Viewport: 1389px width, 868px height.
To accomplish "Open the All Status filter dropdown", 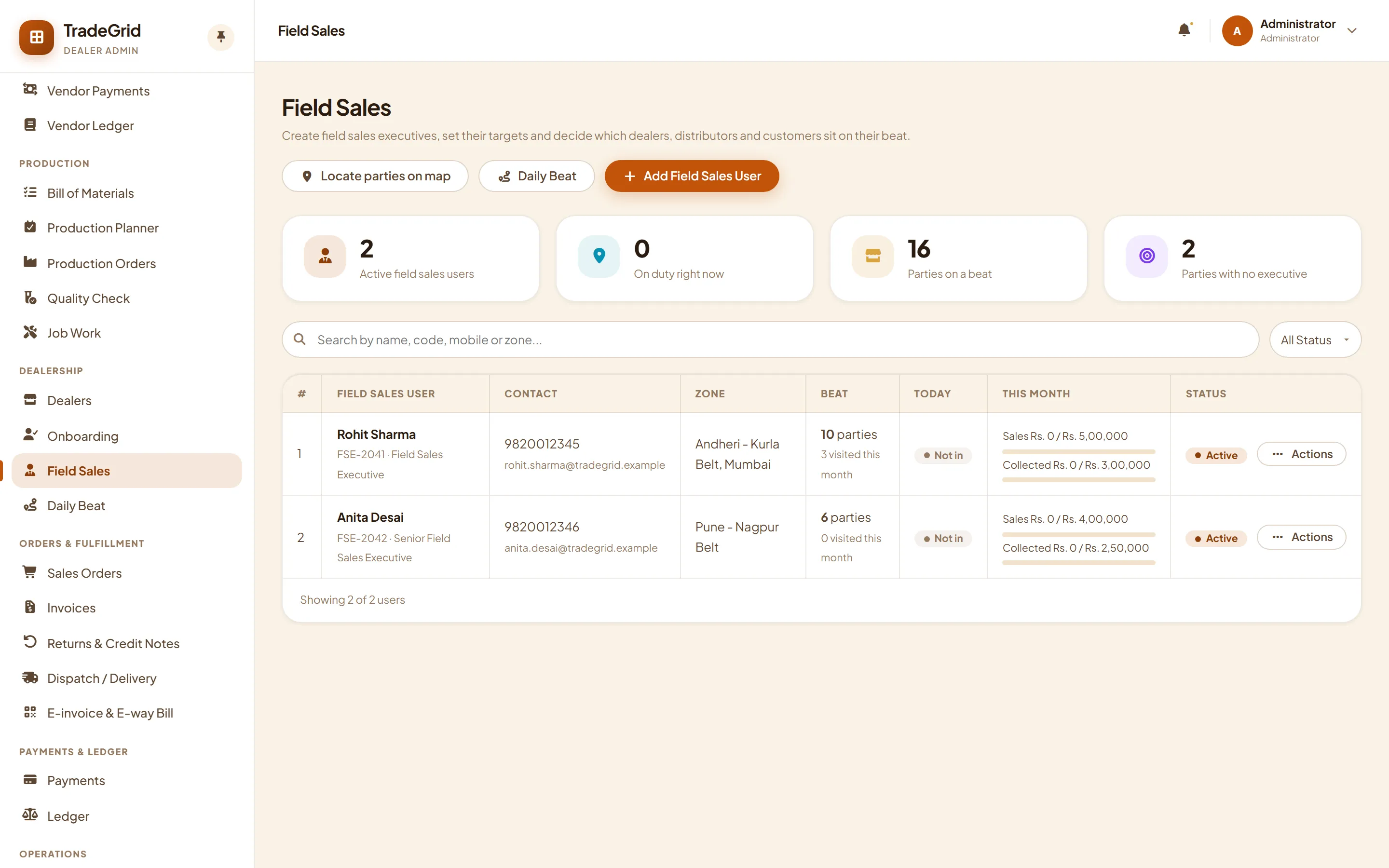I will tap(1314, 340).
